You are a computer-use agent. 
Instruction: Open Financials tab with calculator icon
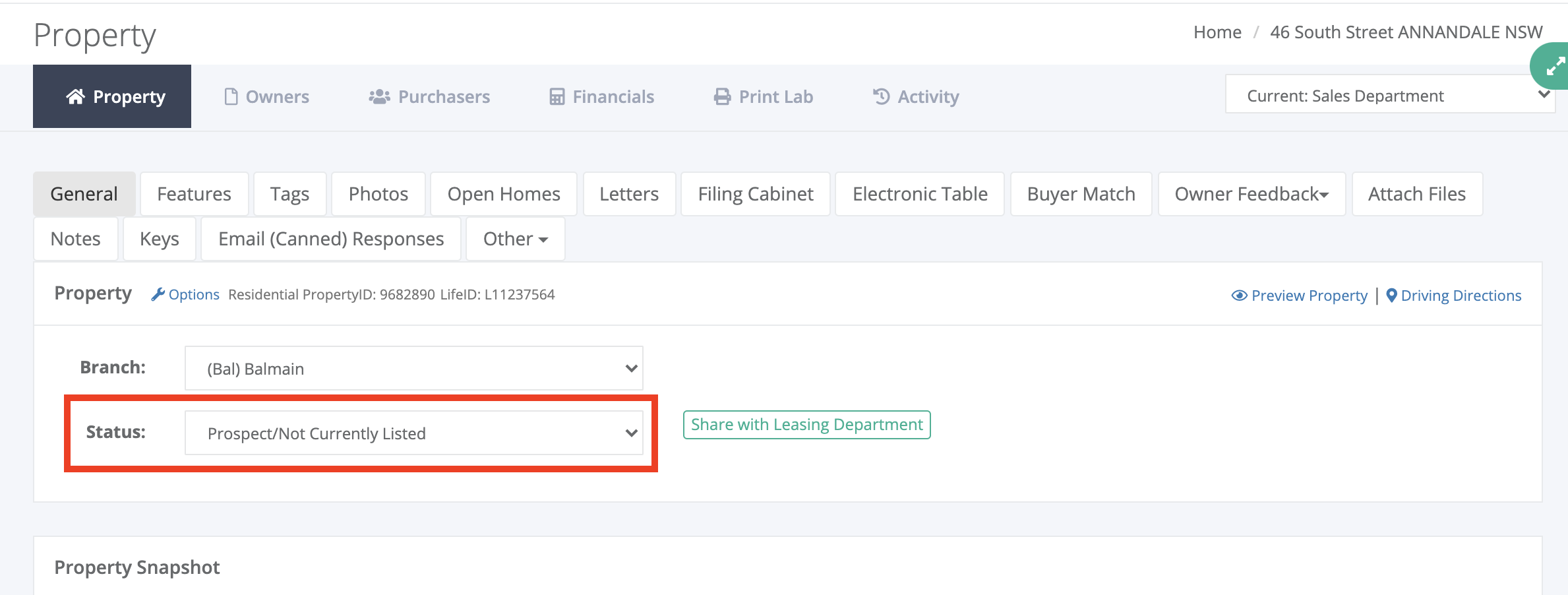coord(601,96)
